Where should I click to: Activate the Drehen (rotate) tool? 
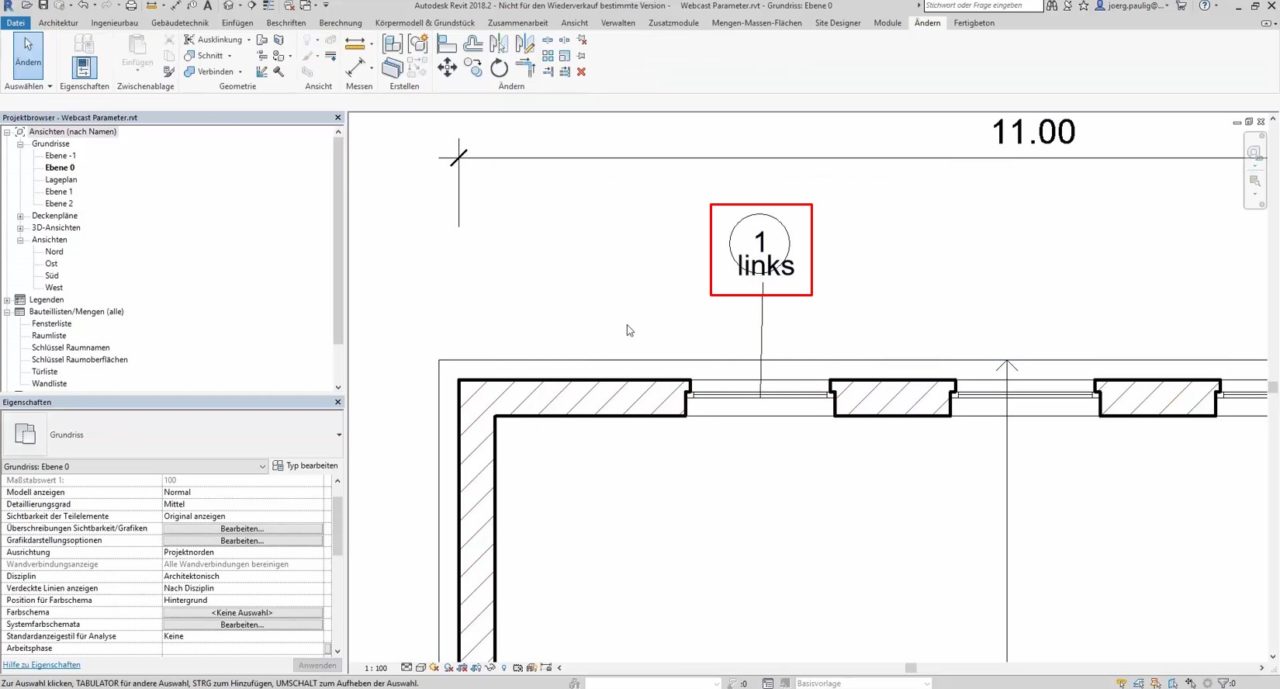[x=498, y=68]
